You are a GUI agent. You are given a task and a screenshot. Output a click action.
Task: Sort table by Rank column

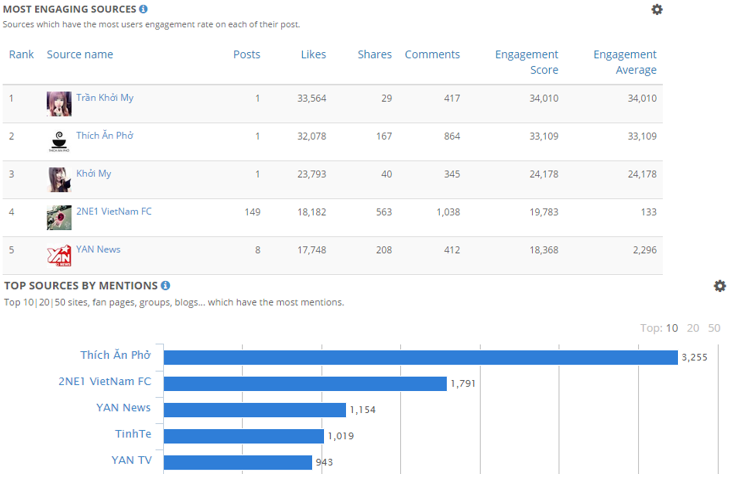(22, 54)
